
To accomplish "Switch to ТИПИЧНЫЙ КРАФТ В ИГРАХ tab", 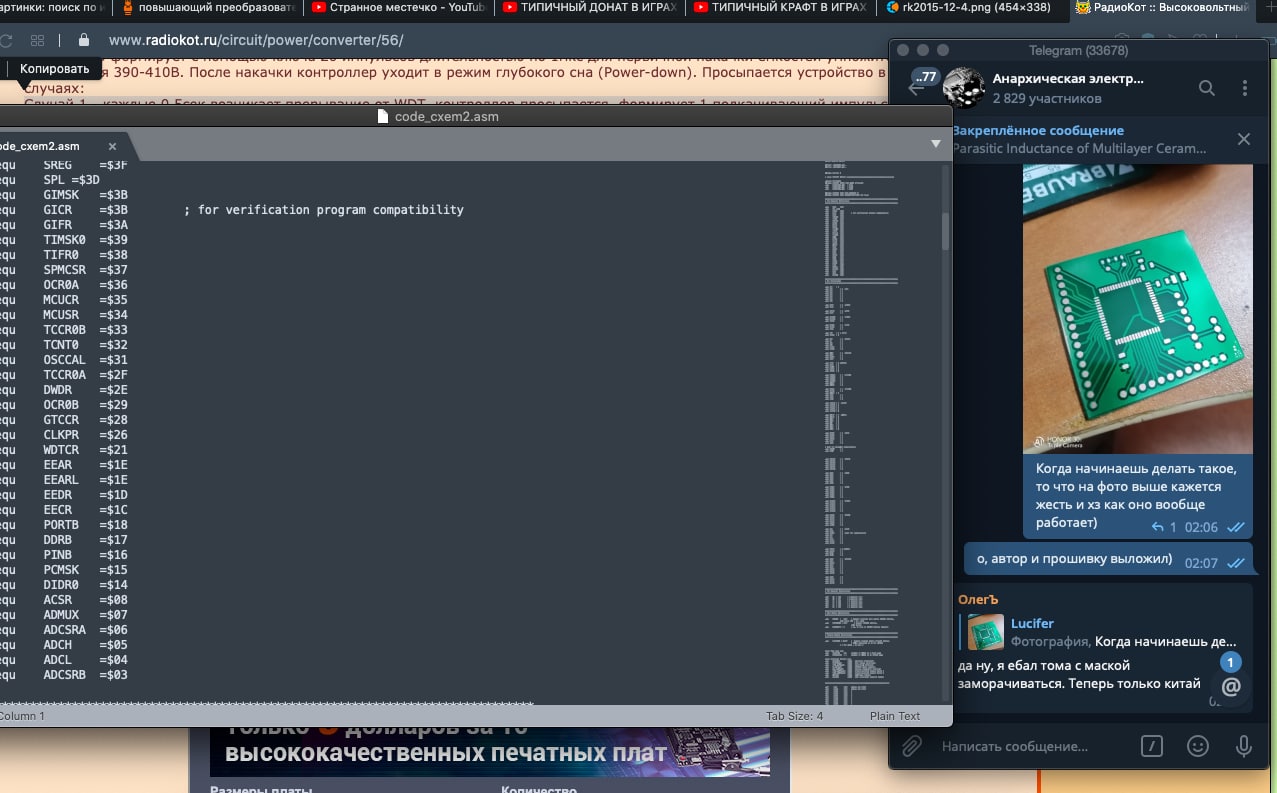I will click(x=780, y=7).
